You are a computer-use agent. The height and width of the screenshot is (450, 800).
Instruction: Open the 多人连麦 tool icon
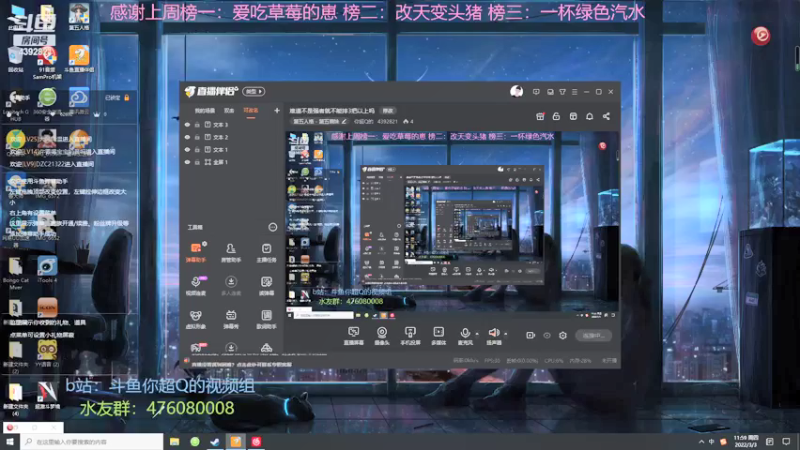[231, 285]
